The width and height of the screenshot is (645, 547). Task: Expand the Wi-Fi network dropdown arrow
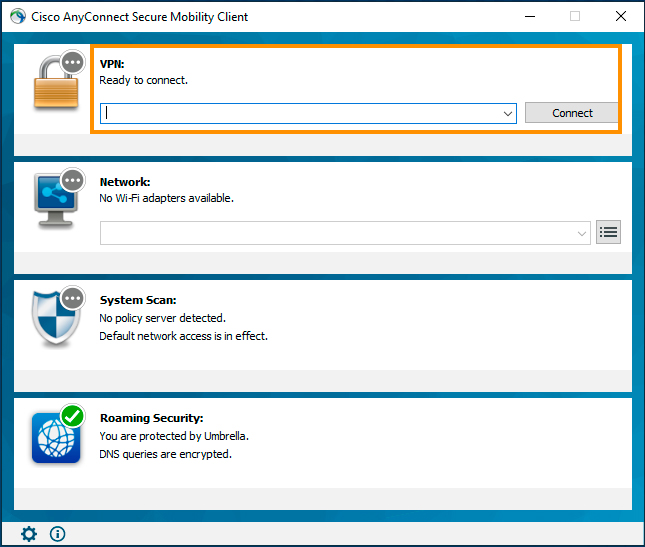(581, 233)
